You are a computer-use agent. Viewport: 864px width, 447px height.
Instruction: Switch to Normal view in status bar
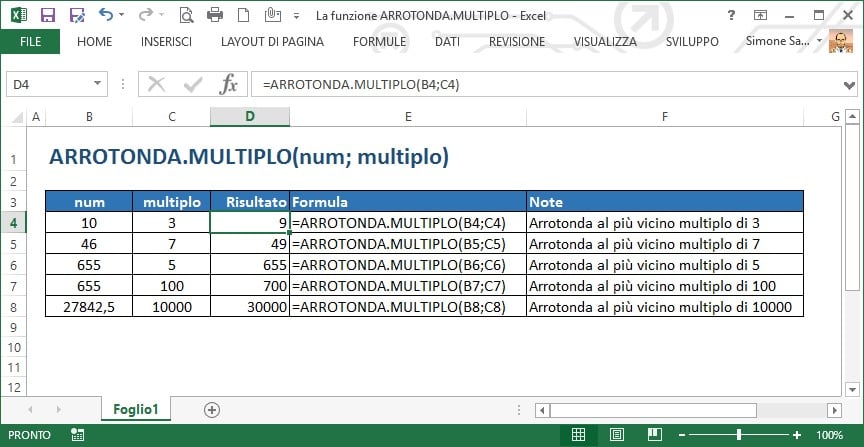pos(578,435)
